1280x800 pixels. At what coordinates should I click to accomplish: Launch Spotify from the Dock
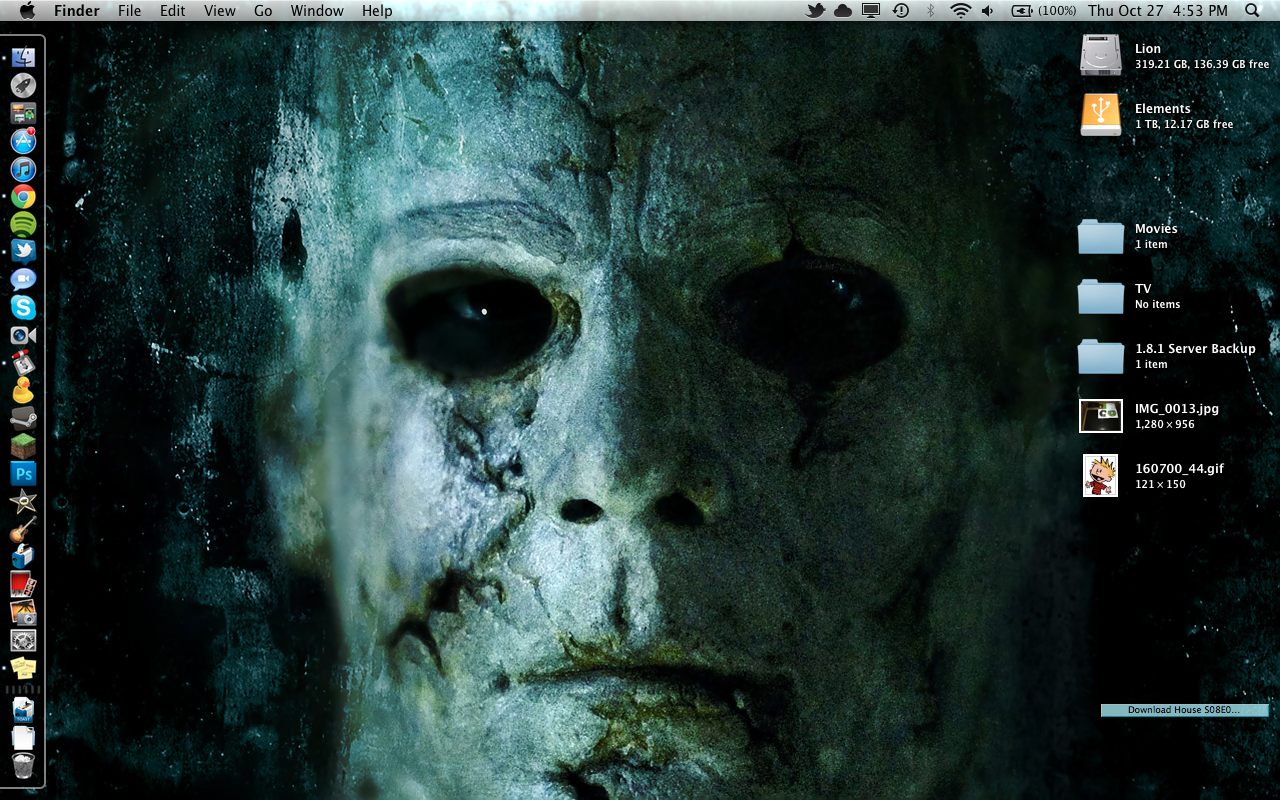[24, 224]
